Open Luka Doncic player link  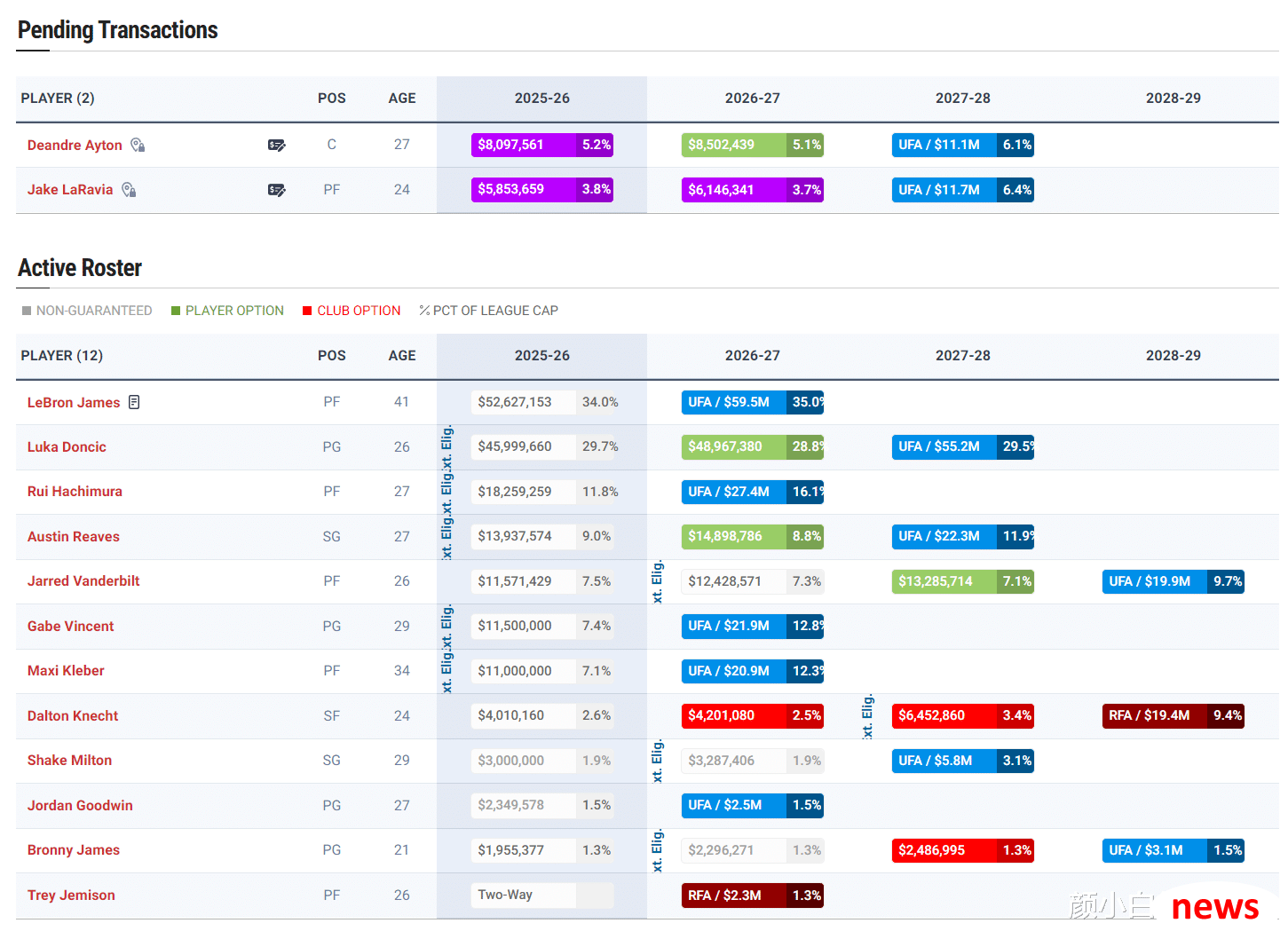point(67,446)
